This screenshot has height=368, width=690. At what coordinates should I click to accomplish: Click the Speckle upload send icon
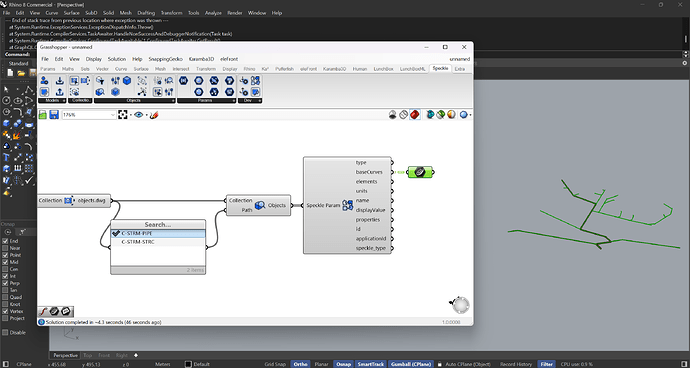click(60, 92)
